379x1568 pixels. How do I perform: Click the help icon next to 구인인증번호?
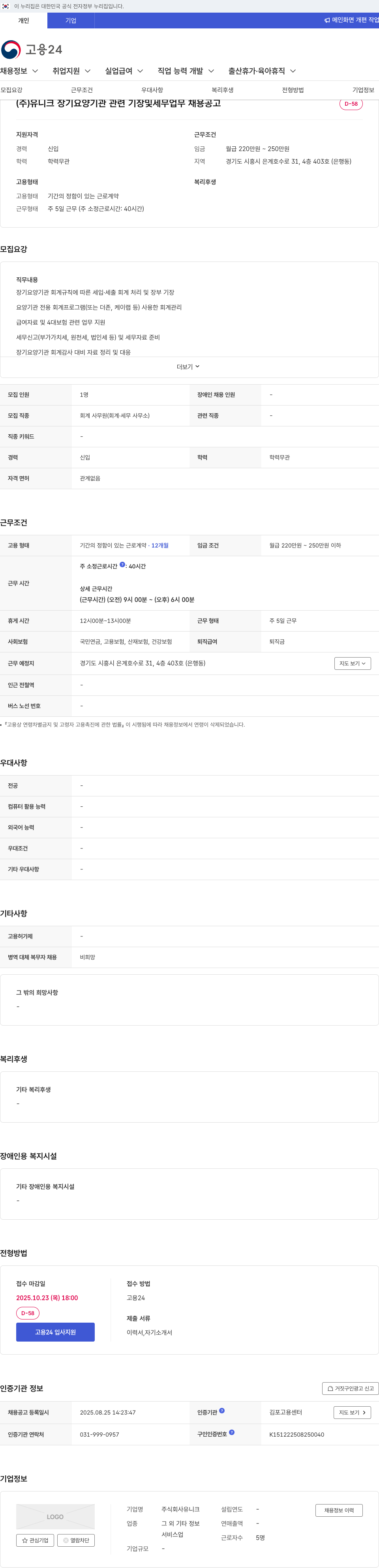pyautogui.click(x=231, y=1432)
